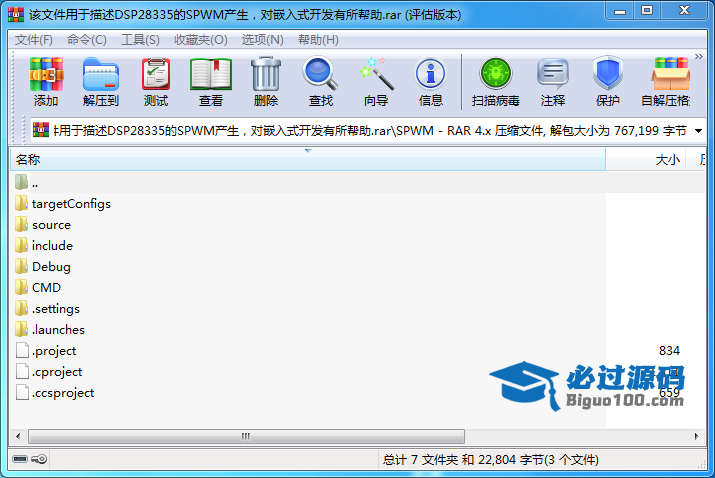Click the drive icon in status bar
This screenshot has height=478, width=715.
[20, 459]
